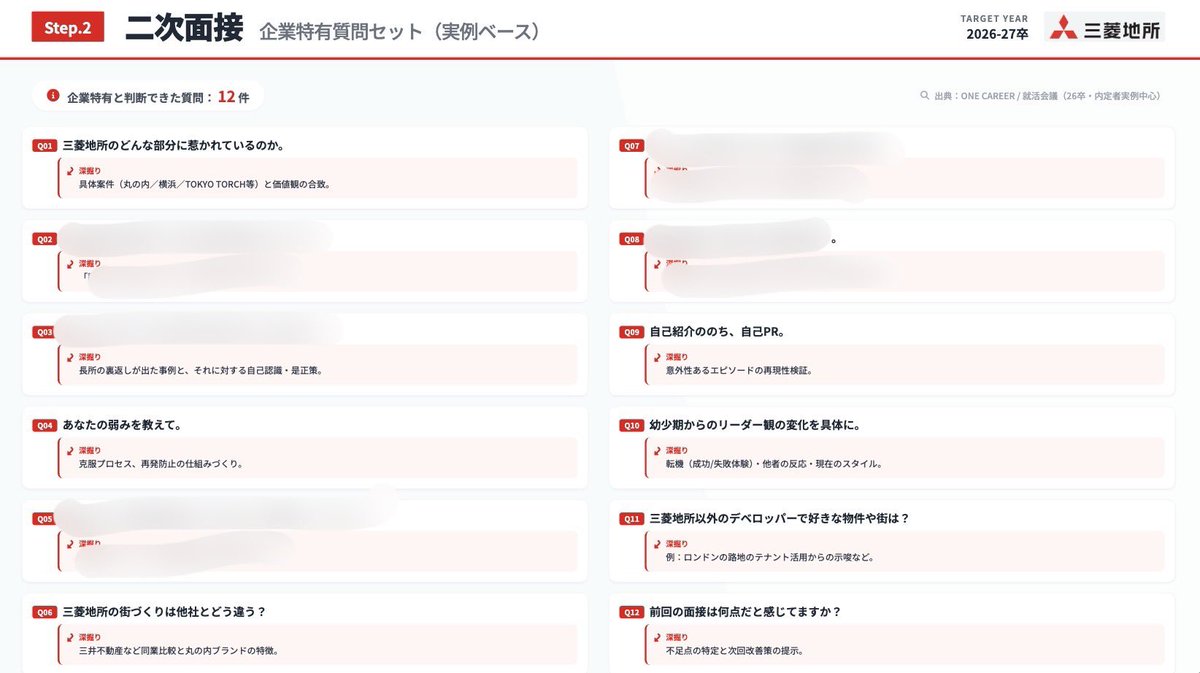Click the 深掘り arrow icon in the Q10 card
Screen dimensions: 1200x673
point(657,451)
